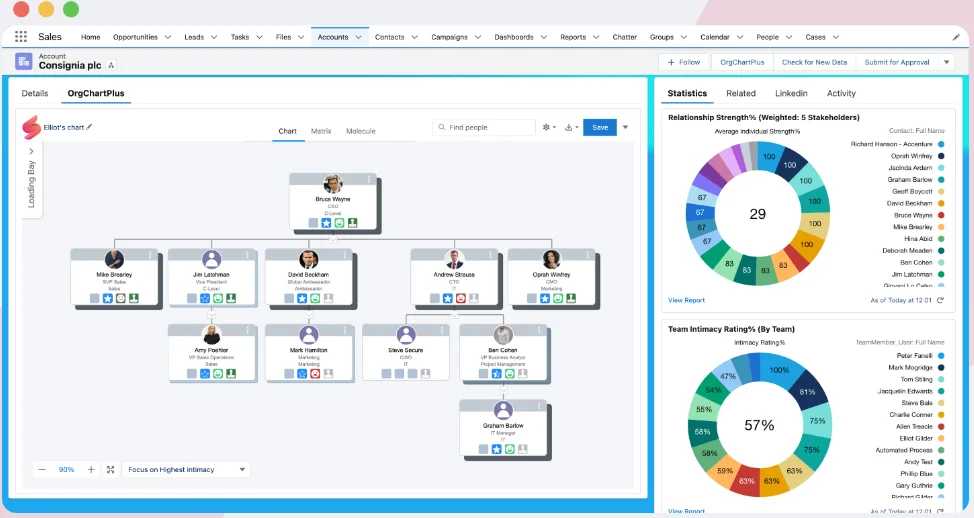Toggle Steve Secure's first grey status box

click(x=386, y=373)
